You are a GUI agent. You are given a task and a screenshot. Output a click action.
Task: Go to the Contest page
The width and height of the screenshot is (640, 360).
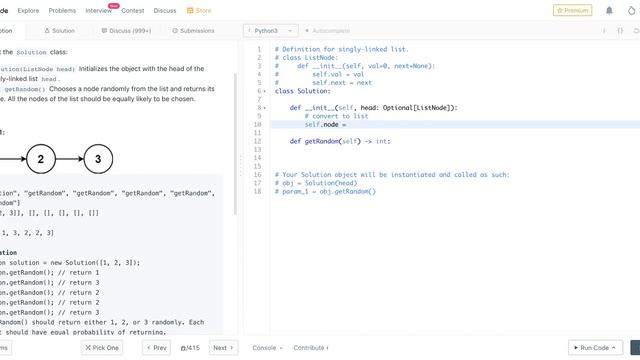click(133, 11)
